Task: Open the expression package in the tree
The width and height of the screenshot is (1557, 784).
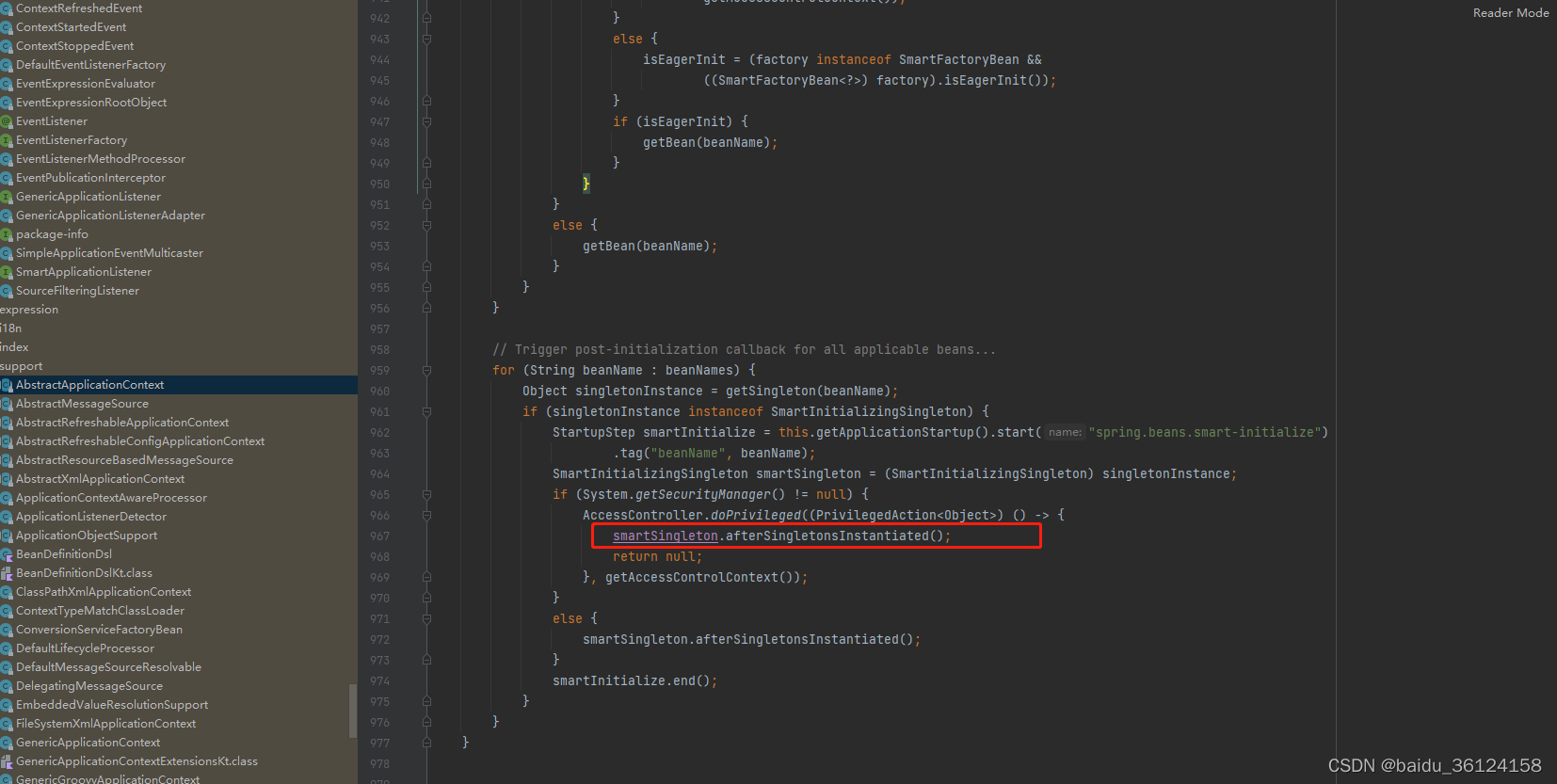Action: 29,310
